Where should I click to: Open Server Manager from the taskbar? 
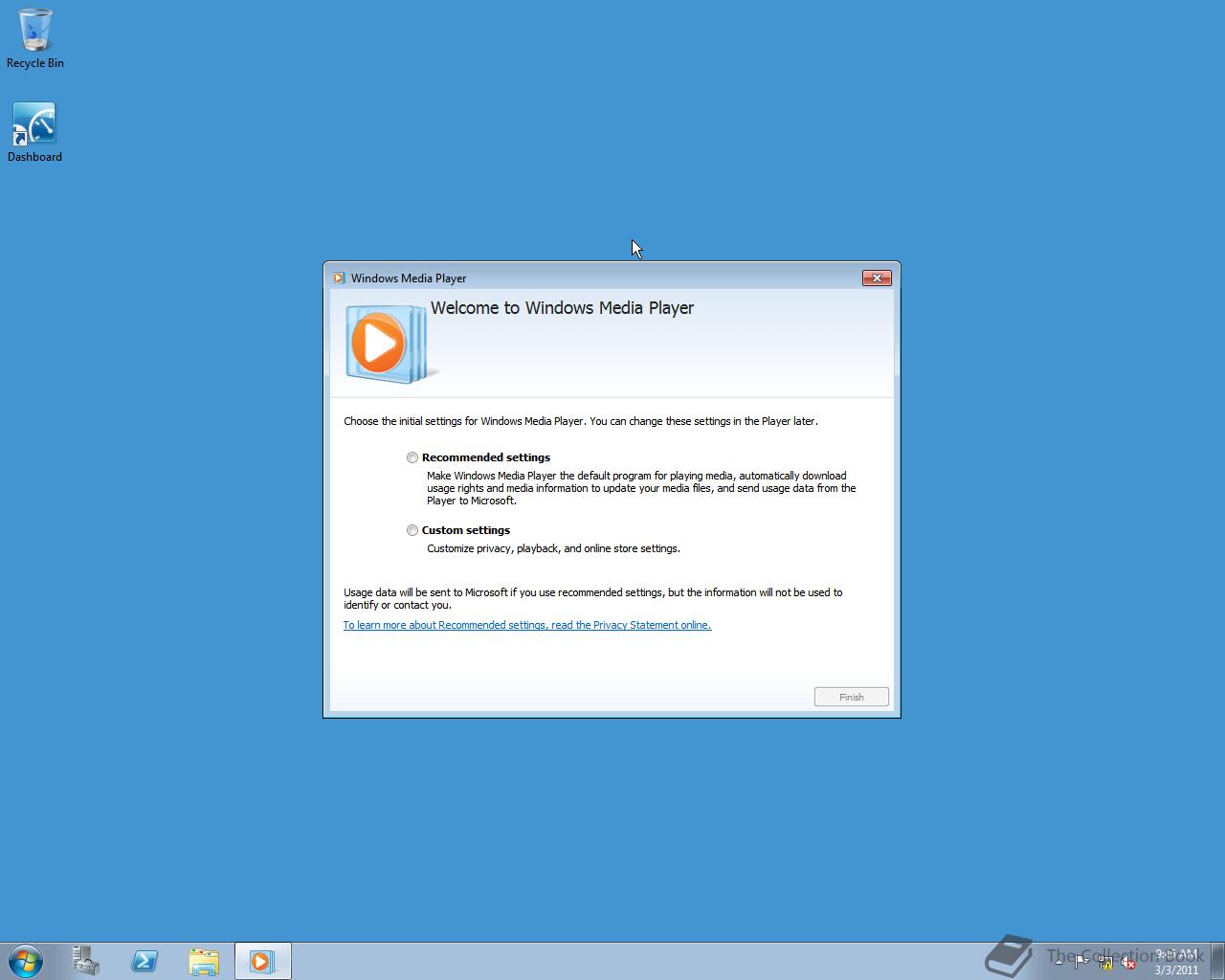tap(86, 961)
